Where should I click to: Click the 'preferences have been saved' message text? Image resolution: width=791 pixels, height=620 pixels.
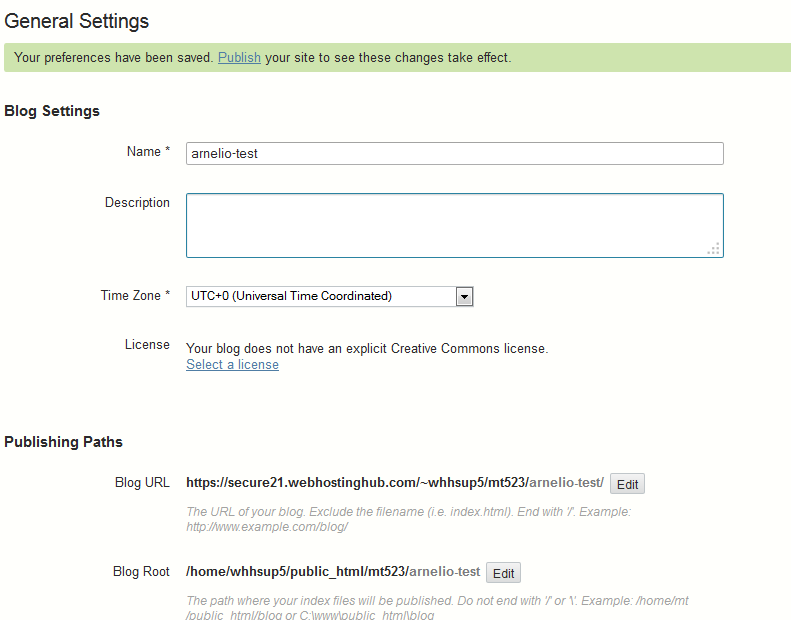point(113,58)
